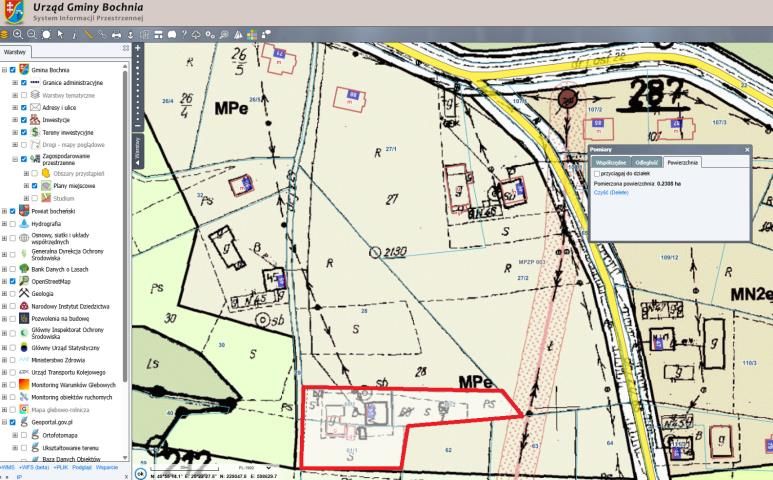Click the Geologia crossed hammers icon
The height and width of the screenshot is (480, 773).
[x=24, y=293]
